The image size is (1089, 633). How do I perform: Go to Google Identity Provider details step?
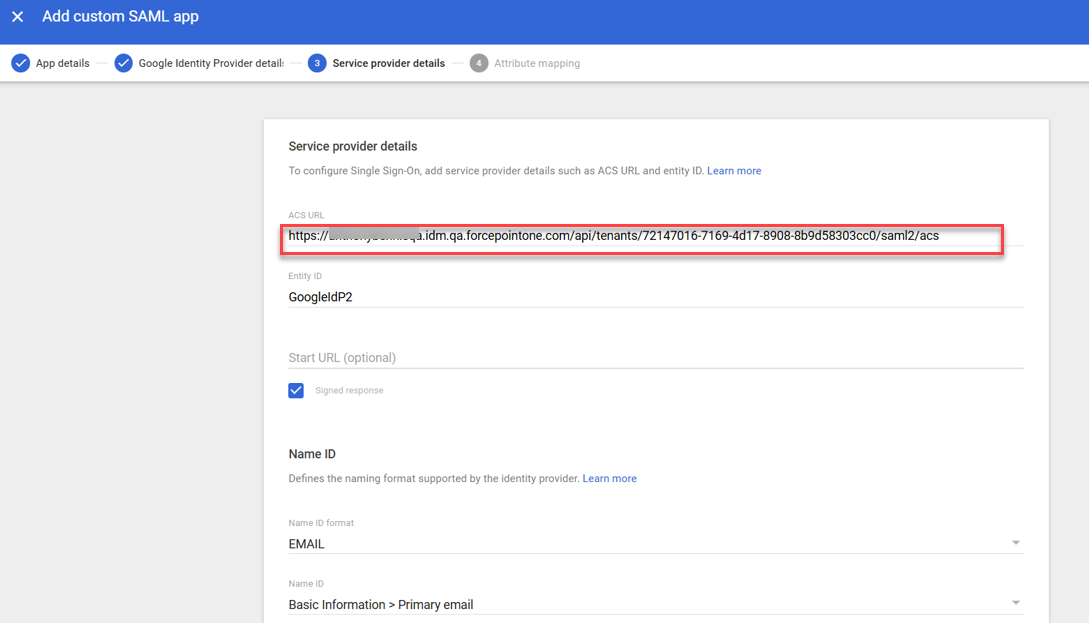[x=210, y=63]
